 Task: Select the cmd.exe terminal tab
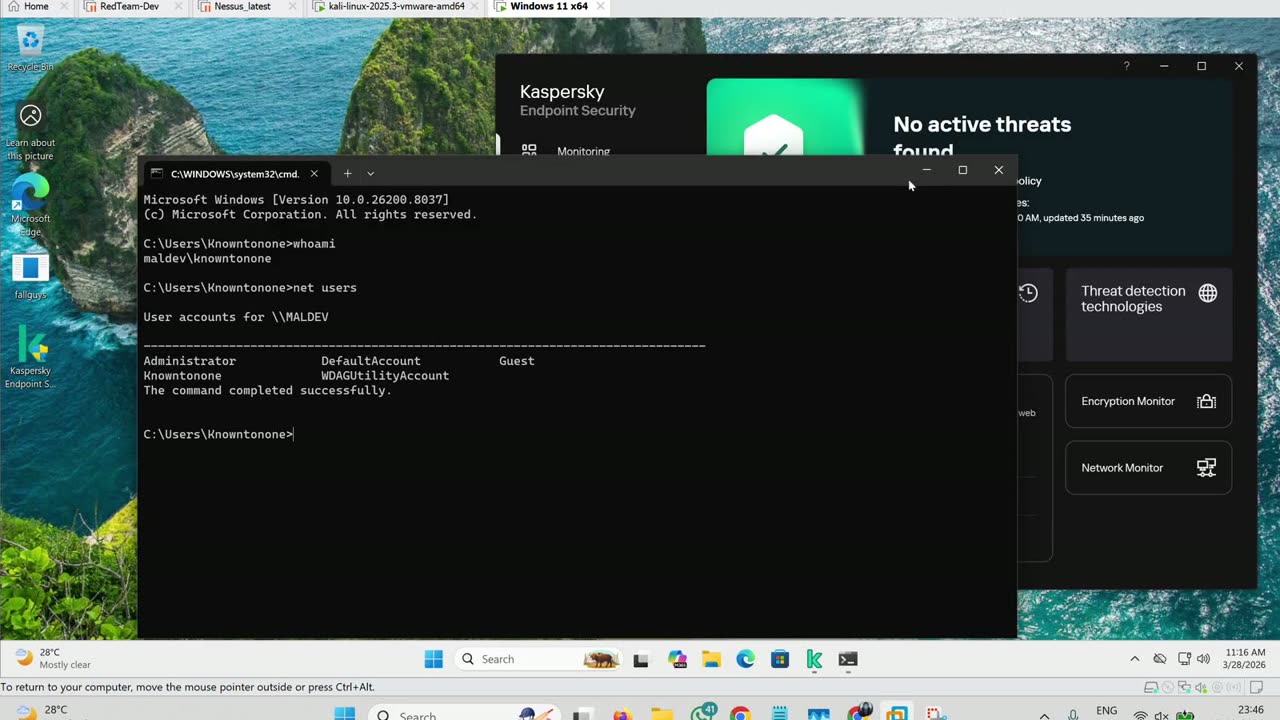(235, 174)
